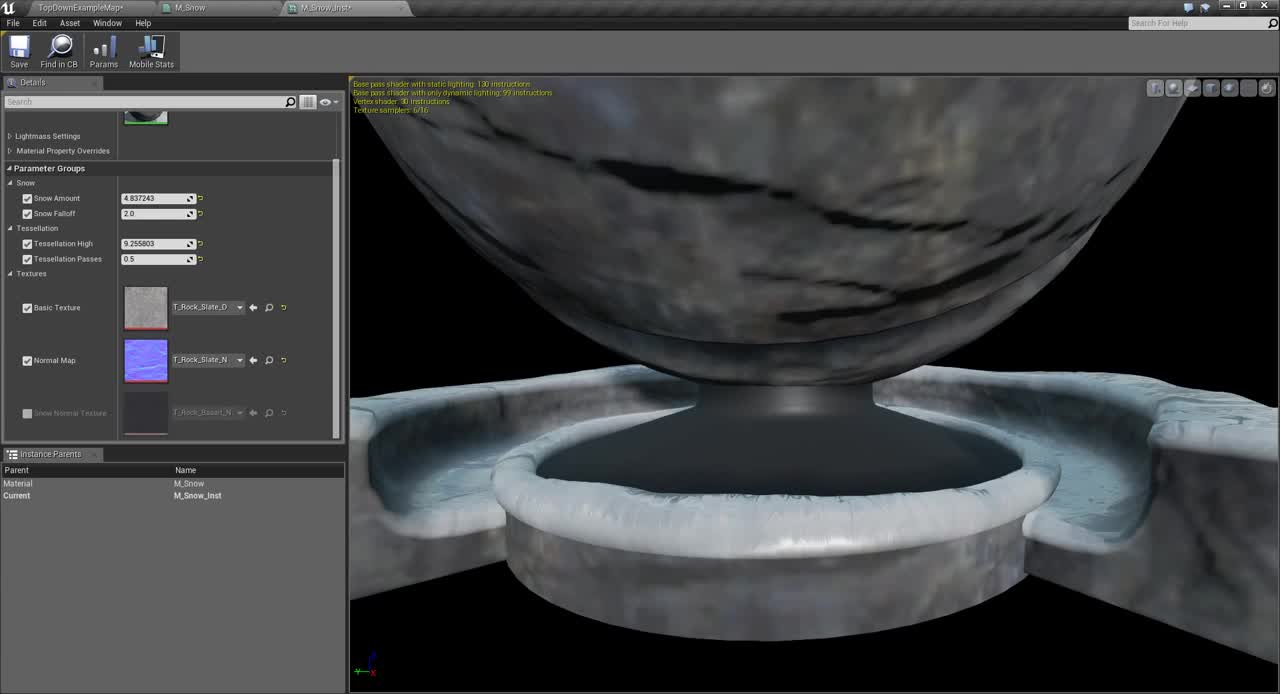Image resolution: width=1280 pixels, height=694 pixels.
Task: Switch to the M_Snow tab
Action: click(x=190, y=8)
